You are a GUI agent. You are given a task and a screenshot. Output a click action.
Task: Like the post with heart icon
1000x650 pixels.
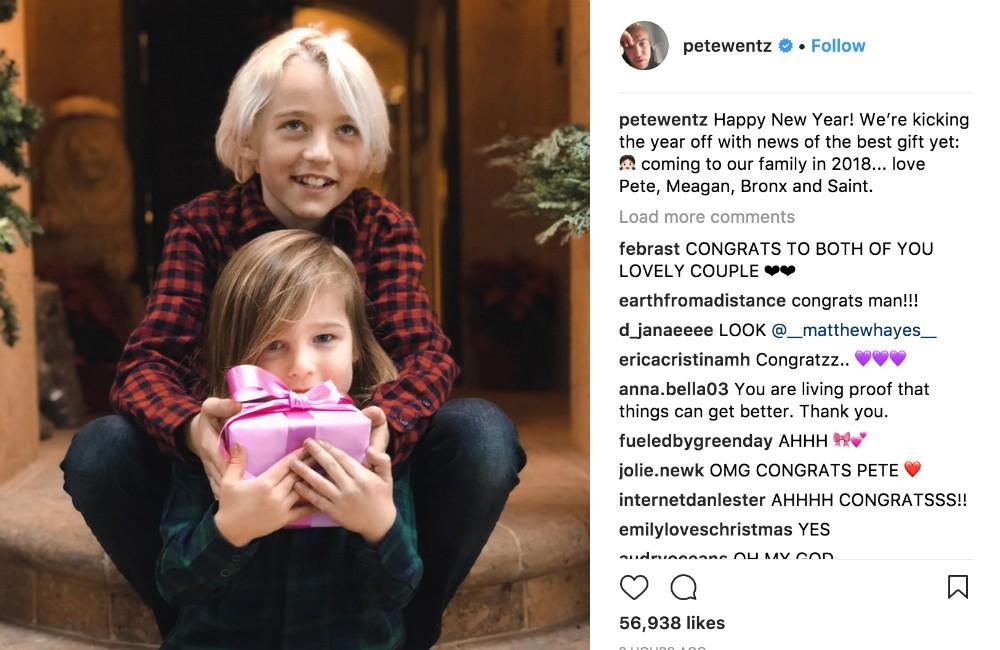pyautogui.click(x=633, y=587)
